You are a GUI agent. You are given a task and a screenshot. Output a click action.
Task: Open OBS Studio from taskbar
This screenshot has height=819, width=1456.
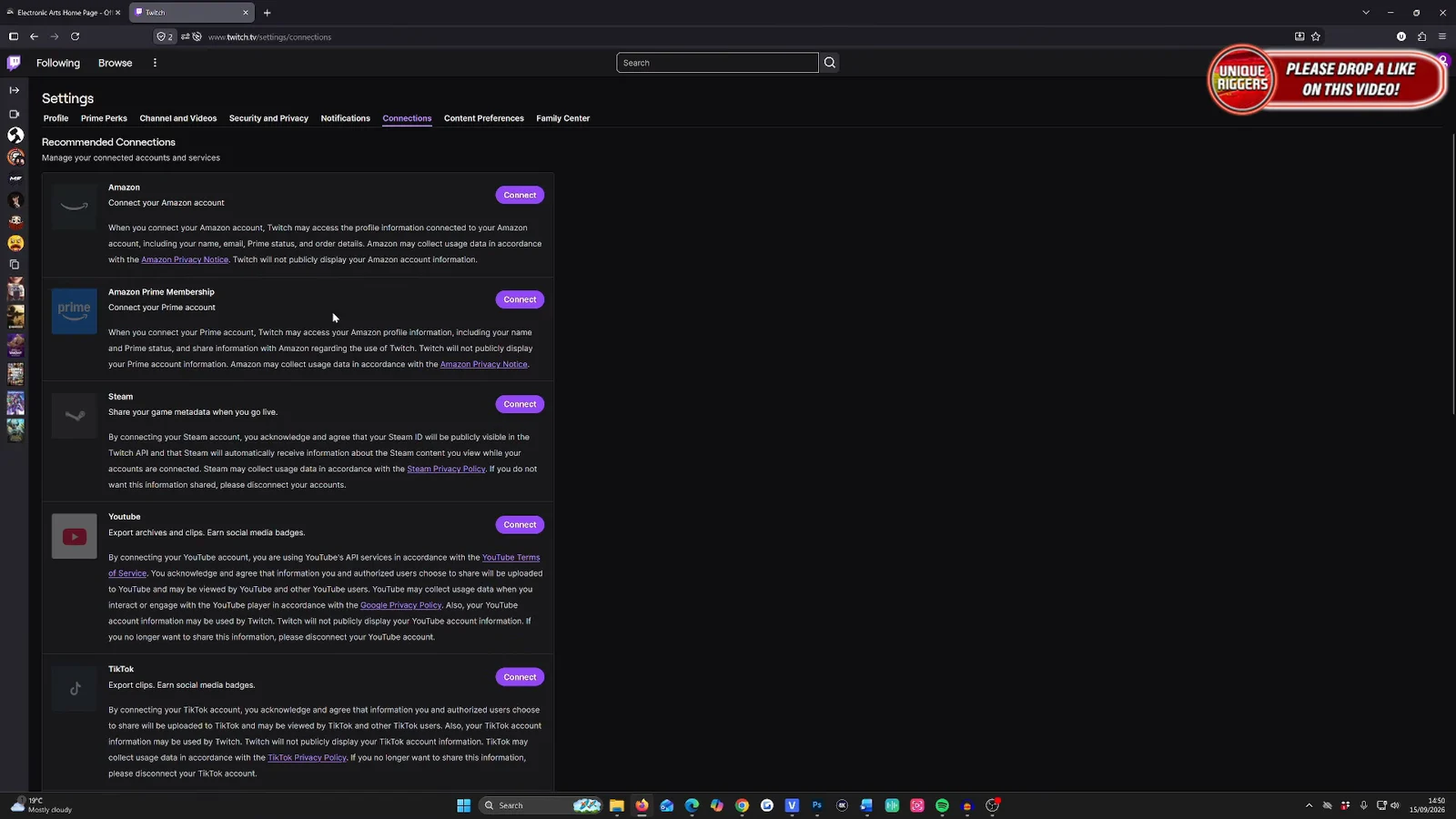(992, 805)
